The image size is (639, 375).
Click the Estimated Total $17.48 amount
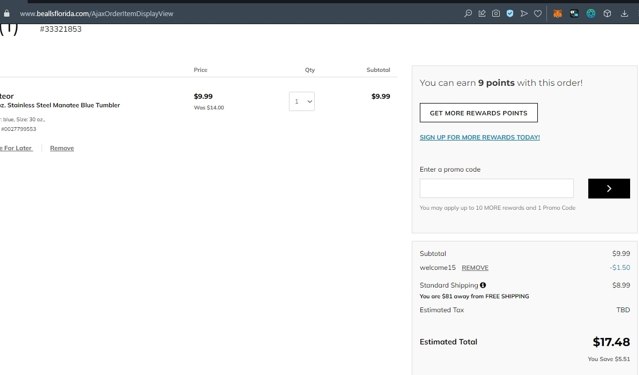[611, 342]
